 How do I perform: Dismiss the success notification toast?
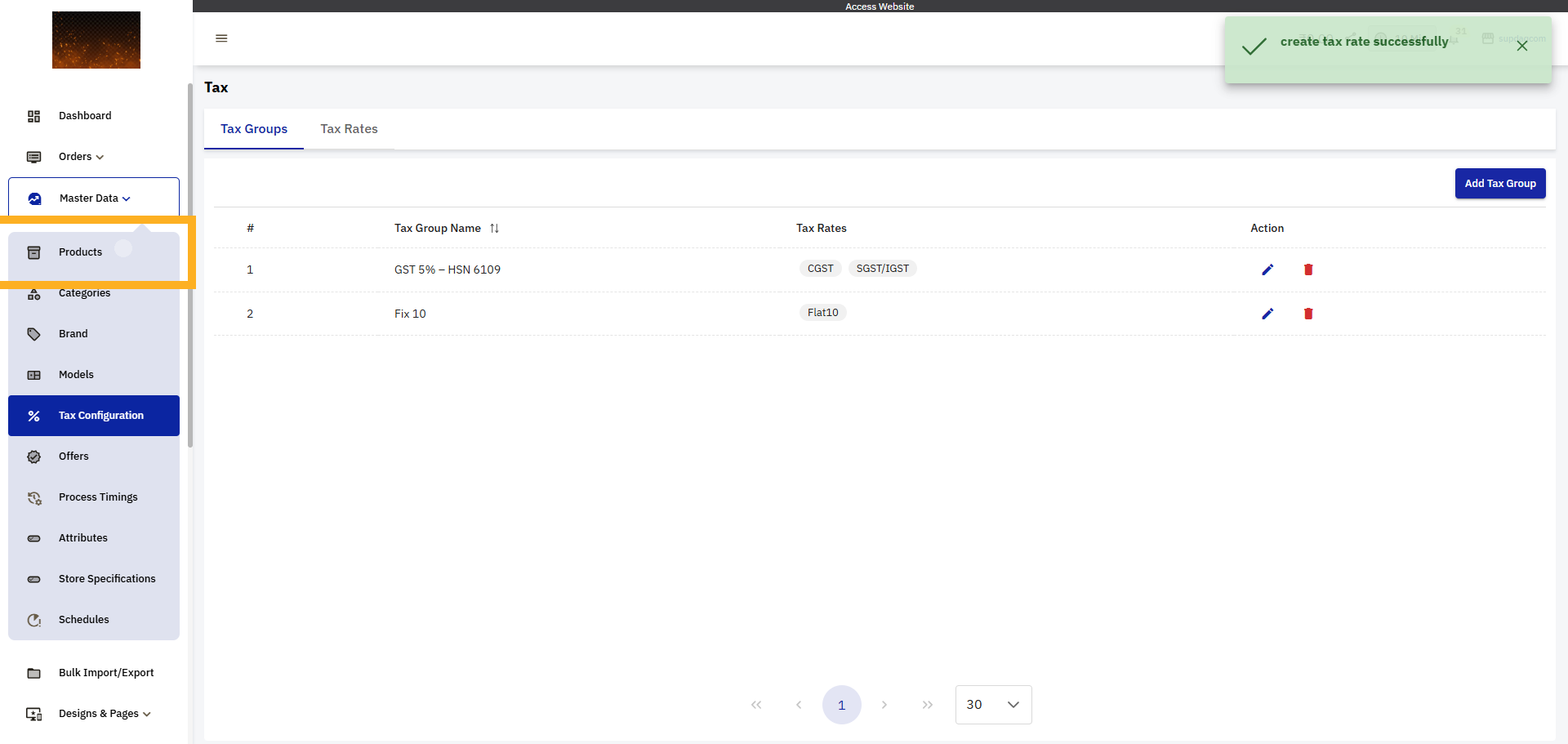1522,46
